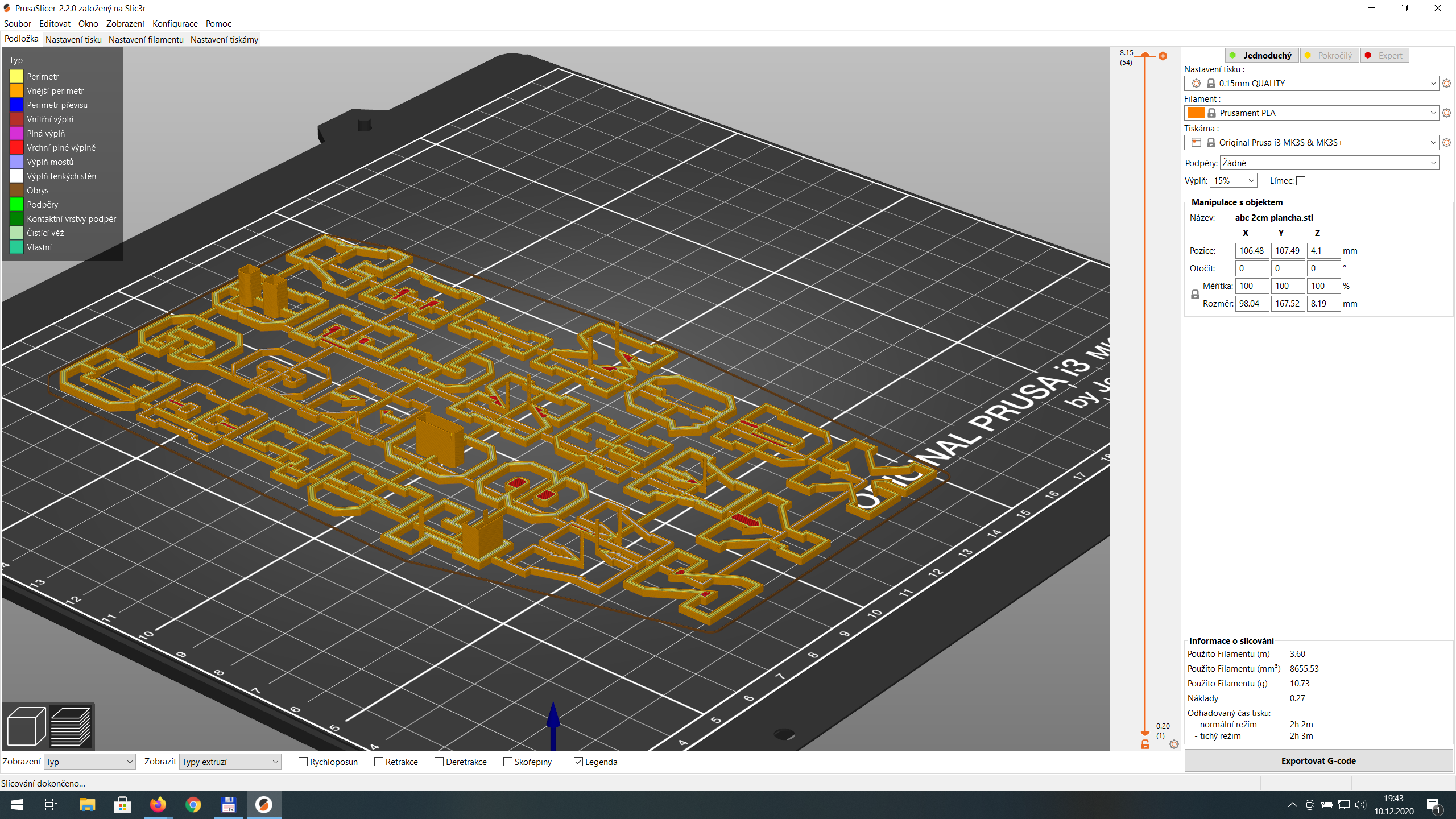Enable the Límec checkbox
This screenshot has width=1456, height=819.
pos(1300,180)
